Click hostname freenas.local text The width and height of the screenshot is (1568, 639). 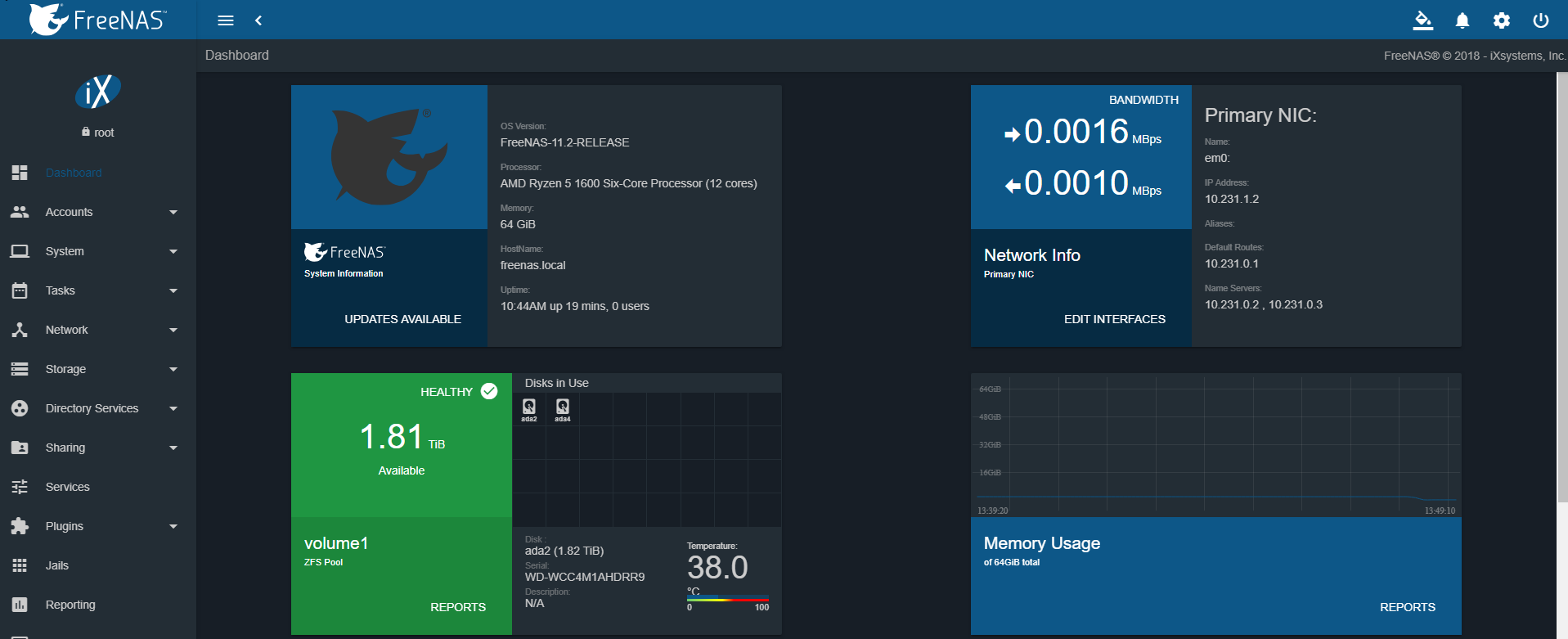tap(533, 265)
